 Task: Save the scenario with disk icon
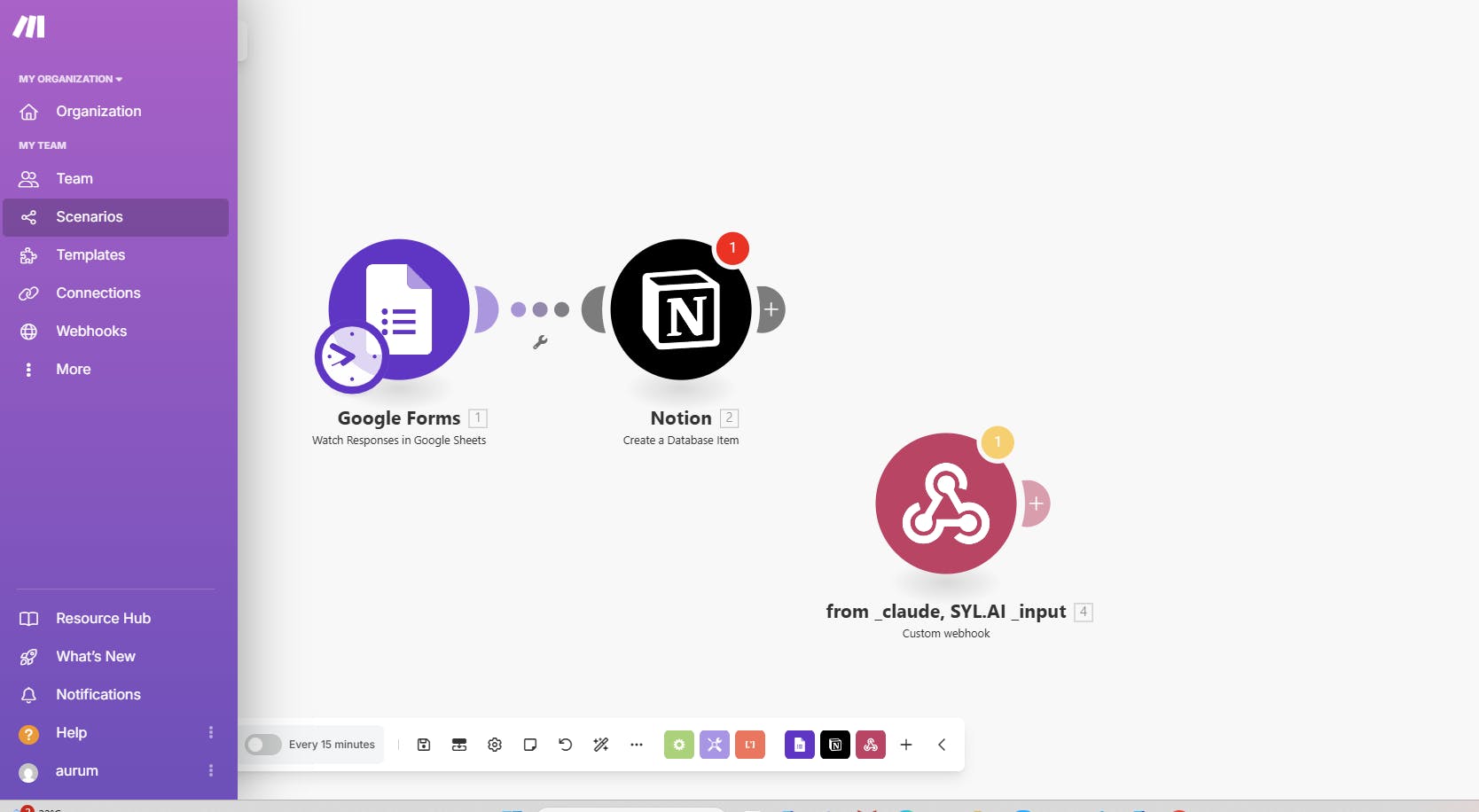click(424, 745)
